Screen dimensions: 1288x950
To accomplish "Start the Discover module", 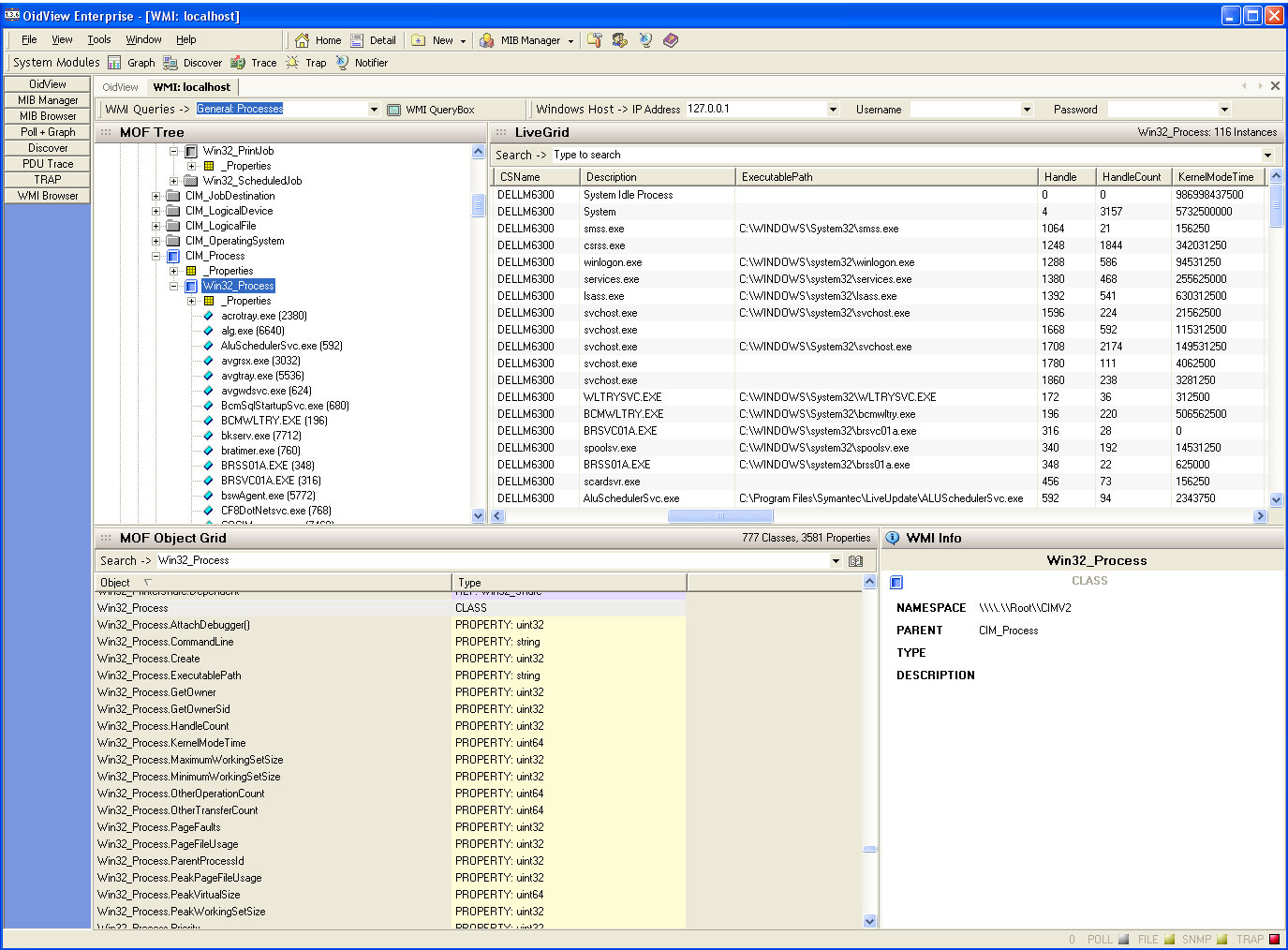I will click(170, 63).
